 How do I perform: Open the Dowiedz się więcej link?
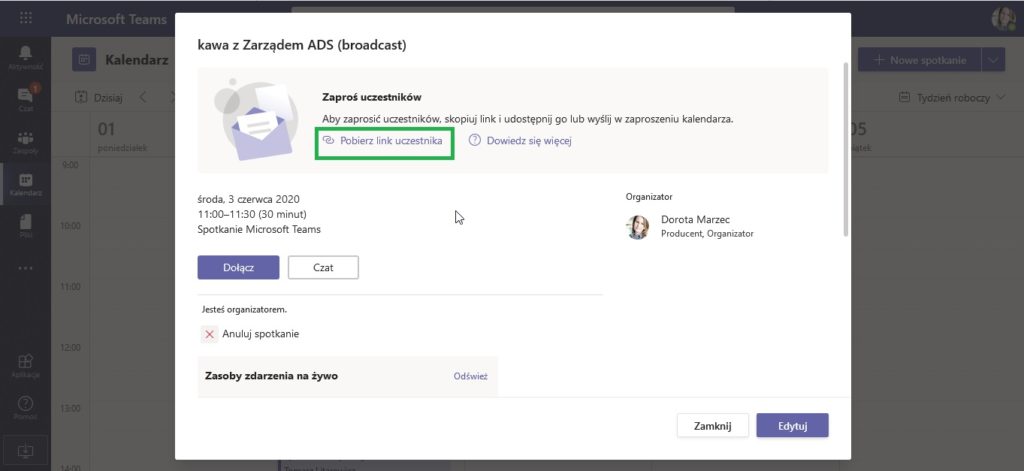pyautogui.click(x=520, y=140)
